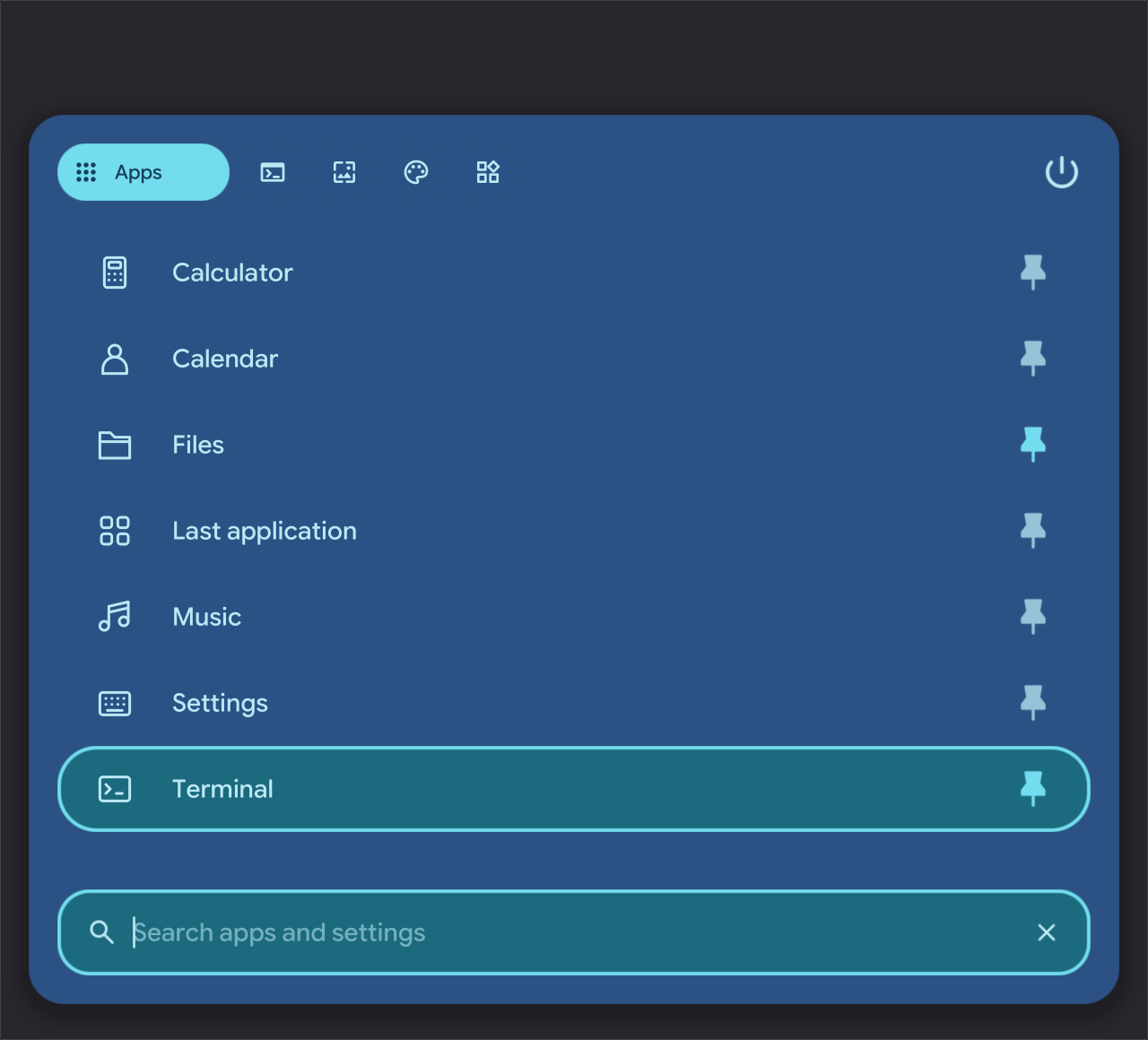Pin the Calendar app
Viewport: 1148px width, 1040px height.
point(1033,359)
